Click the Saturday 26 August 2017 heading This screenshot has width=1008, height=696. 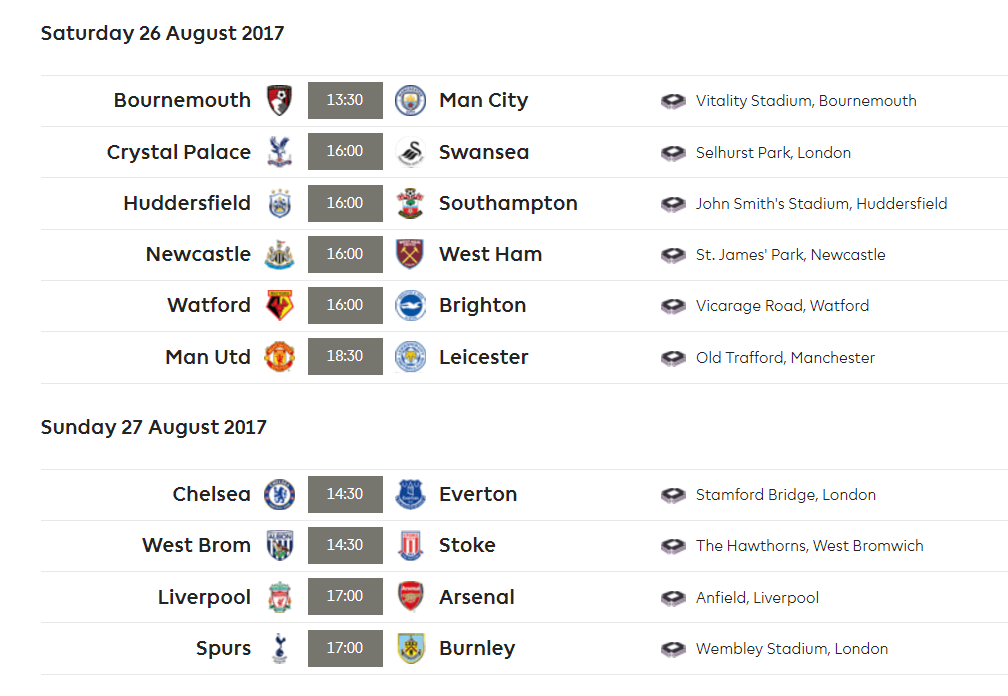[162, 33]
